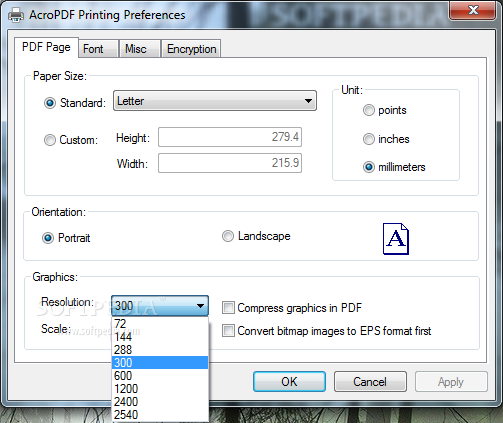Pick 2540 from the resolution list
The width and height of the screenshot is (503, 423).
[x=160, y=415]
